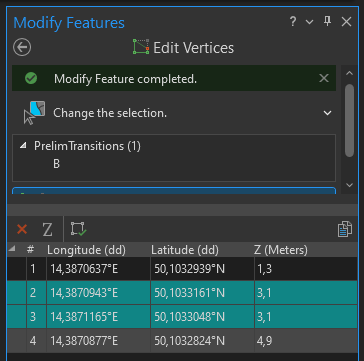Expand the Change the selection dropdown

327,113
